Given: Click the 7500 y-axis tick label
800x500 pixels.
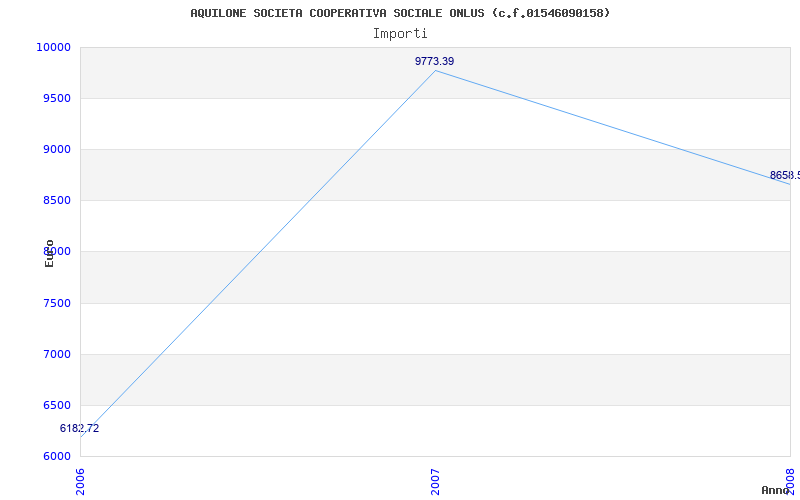Looking at the screenshot, I should pos(57,304).
